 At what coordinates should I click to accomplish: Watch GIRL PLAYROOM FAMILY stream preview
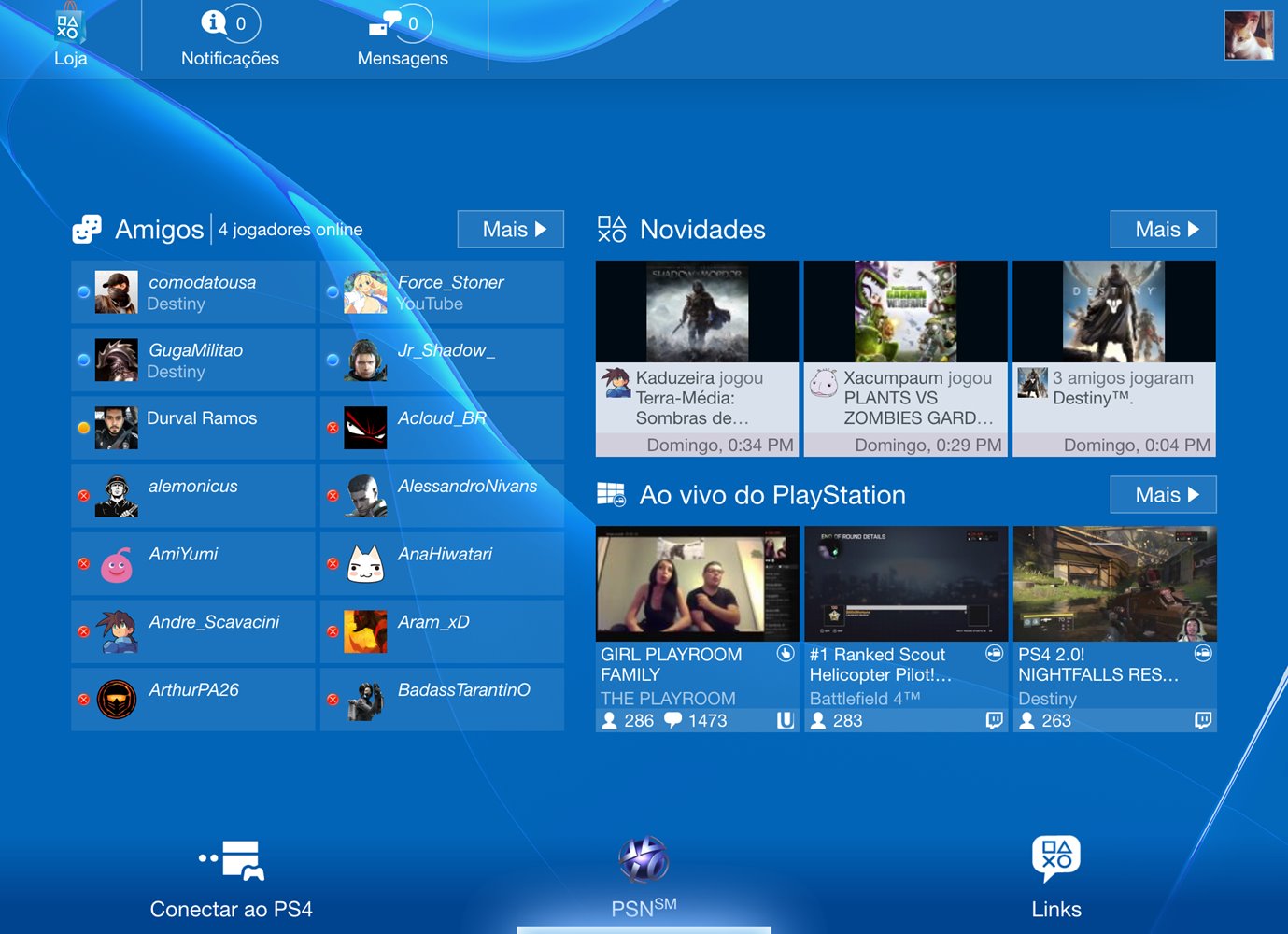point(698,584)
